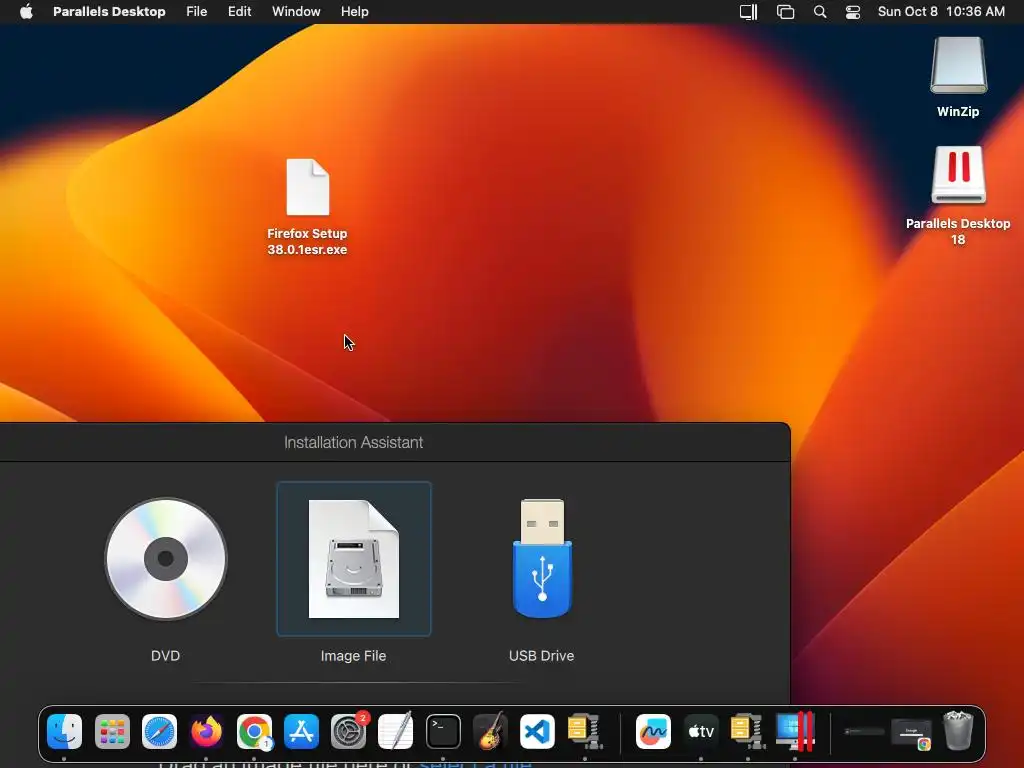Open Terminal from the Dock
The width and height of the screenshot is (1024, 768).
[443, 731]
